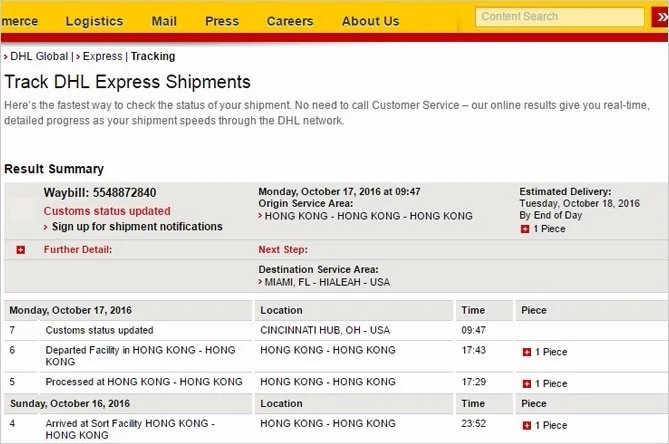Image resolution: width=669 pixels, height=444 pixels.
Task: Click the red search submit arrow button
Action: coord(660,17)
